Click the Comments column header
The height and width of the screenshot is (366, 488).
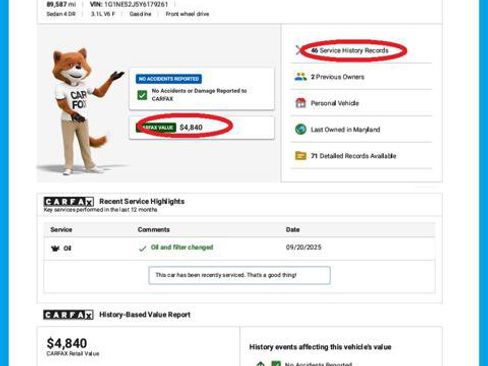154,229
